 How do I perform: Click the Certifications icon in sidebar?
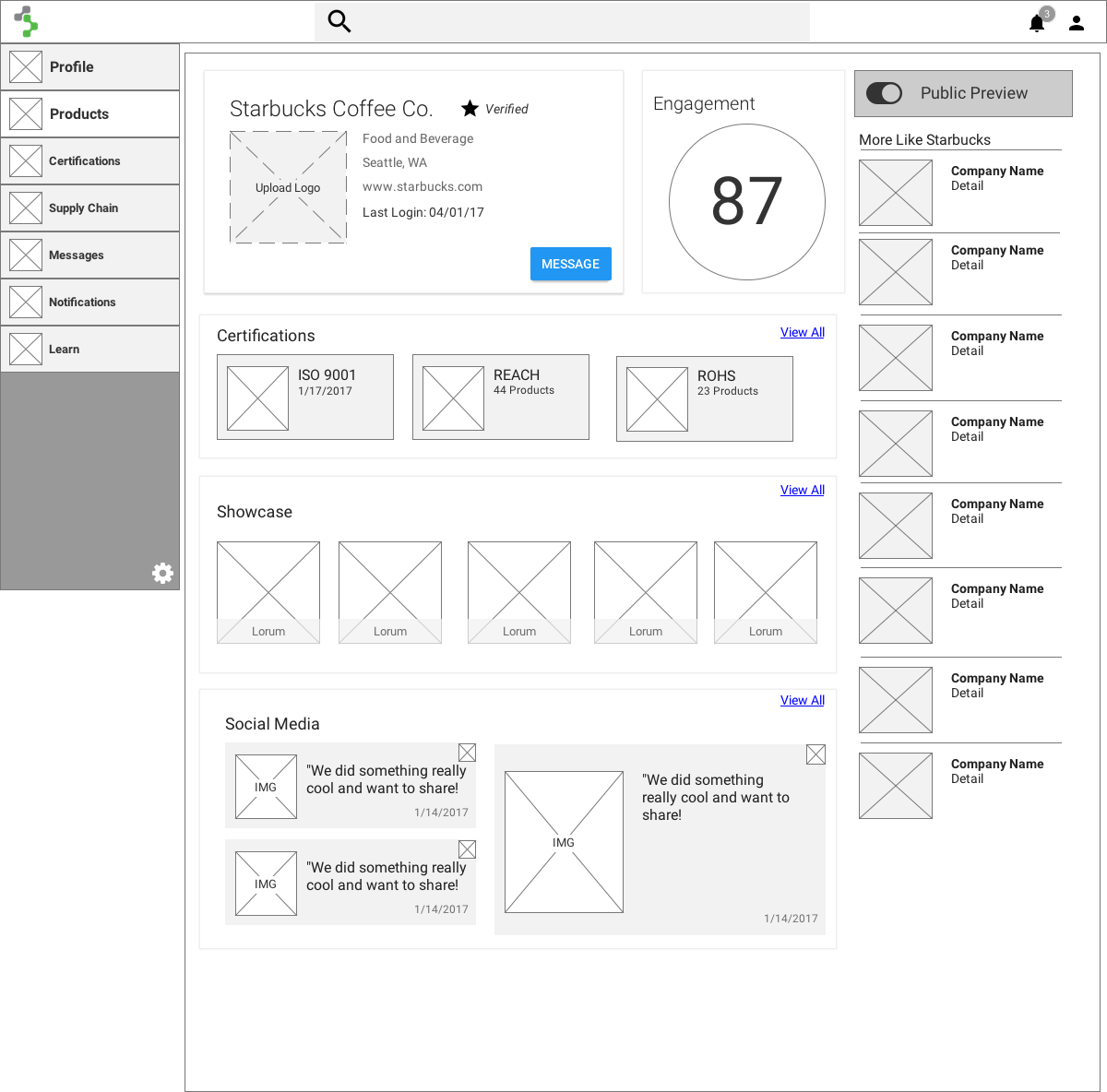[26, 160]
